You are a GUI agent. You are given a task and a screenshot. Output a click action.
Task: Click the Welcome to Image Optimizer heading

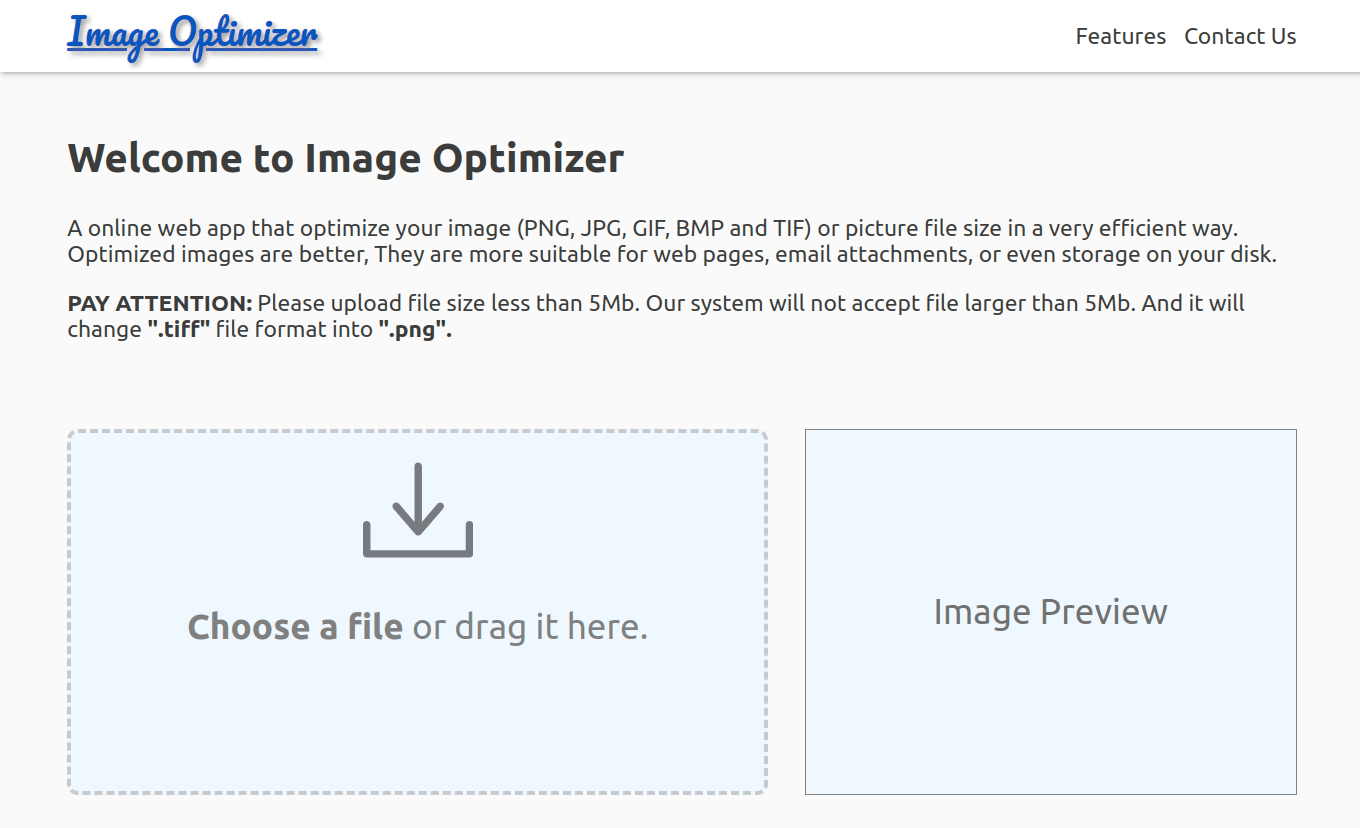[345, 158]
